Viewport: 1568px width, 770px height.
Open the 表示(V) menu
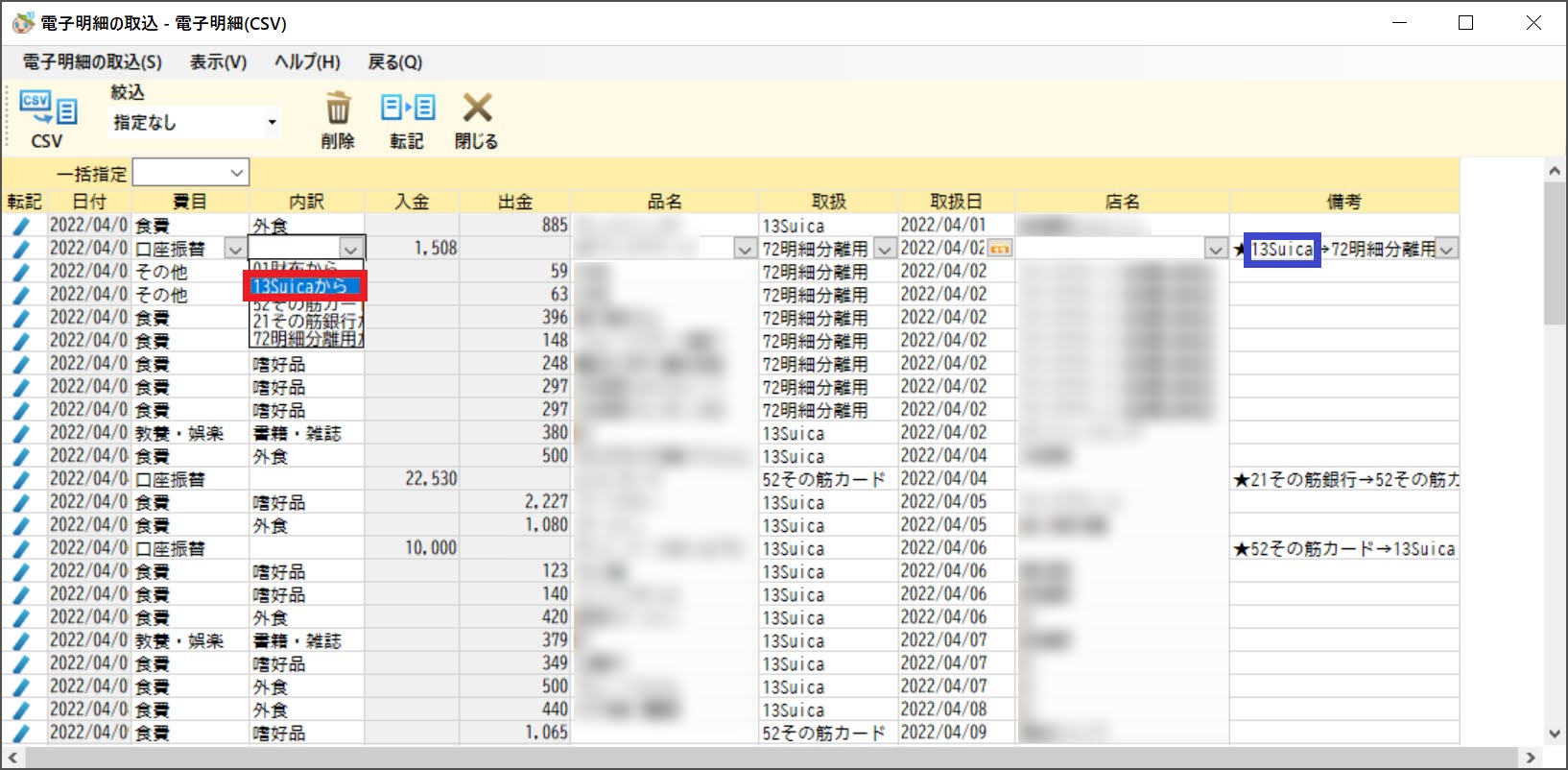218,61
